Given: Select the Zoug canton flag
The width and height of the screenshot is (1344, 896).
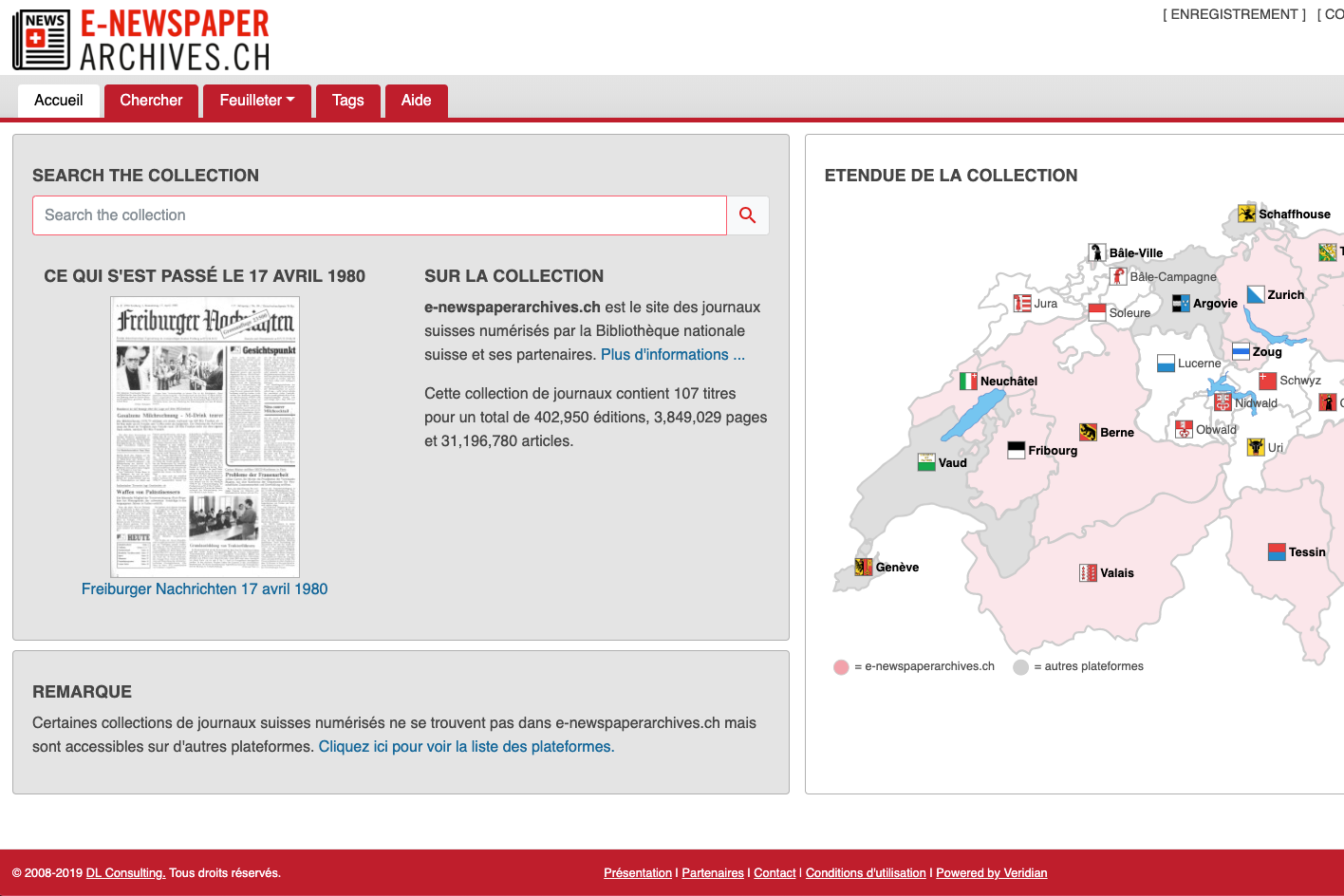Looking at the screenshot, I should 1241,351.
